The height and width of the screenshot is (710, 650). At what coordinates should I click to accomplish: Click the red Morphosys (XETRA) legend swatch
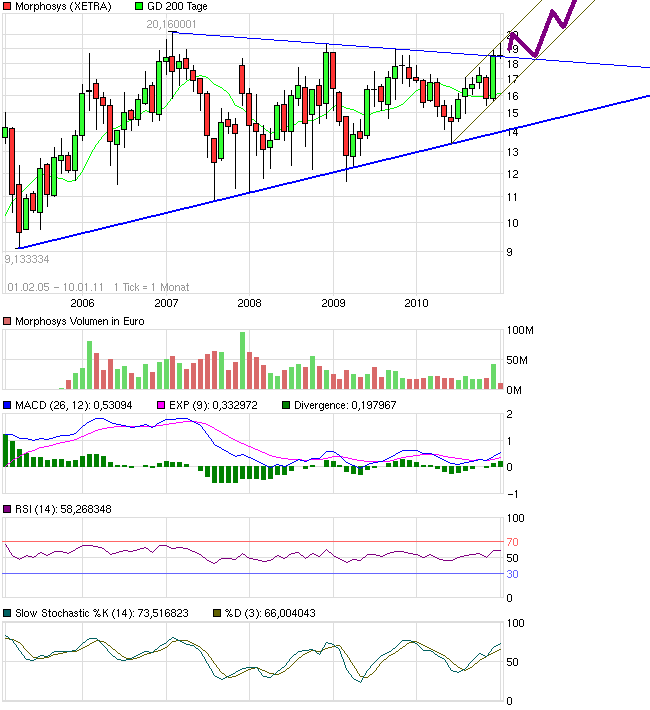[7, 6]
